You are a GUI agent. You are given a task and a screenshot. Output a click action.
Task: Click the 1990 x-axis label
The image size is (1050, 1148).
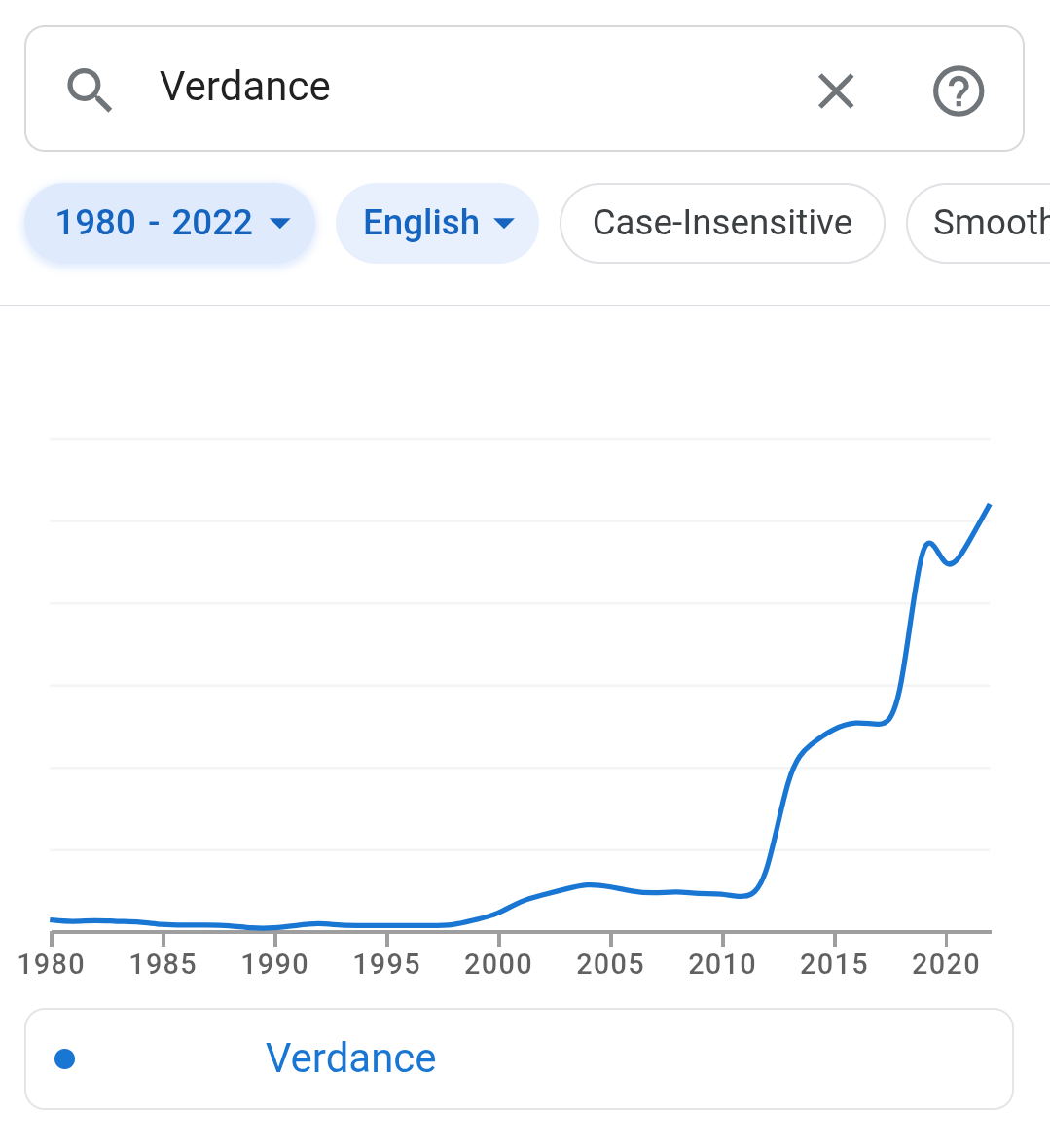click(274, 964)
